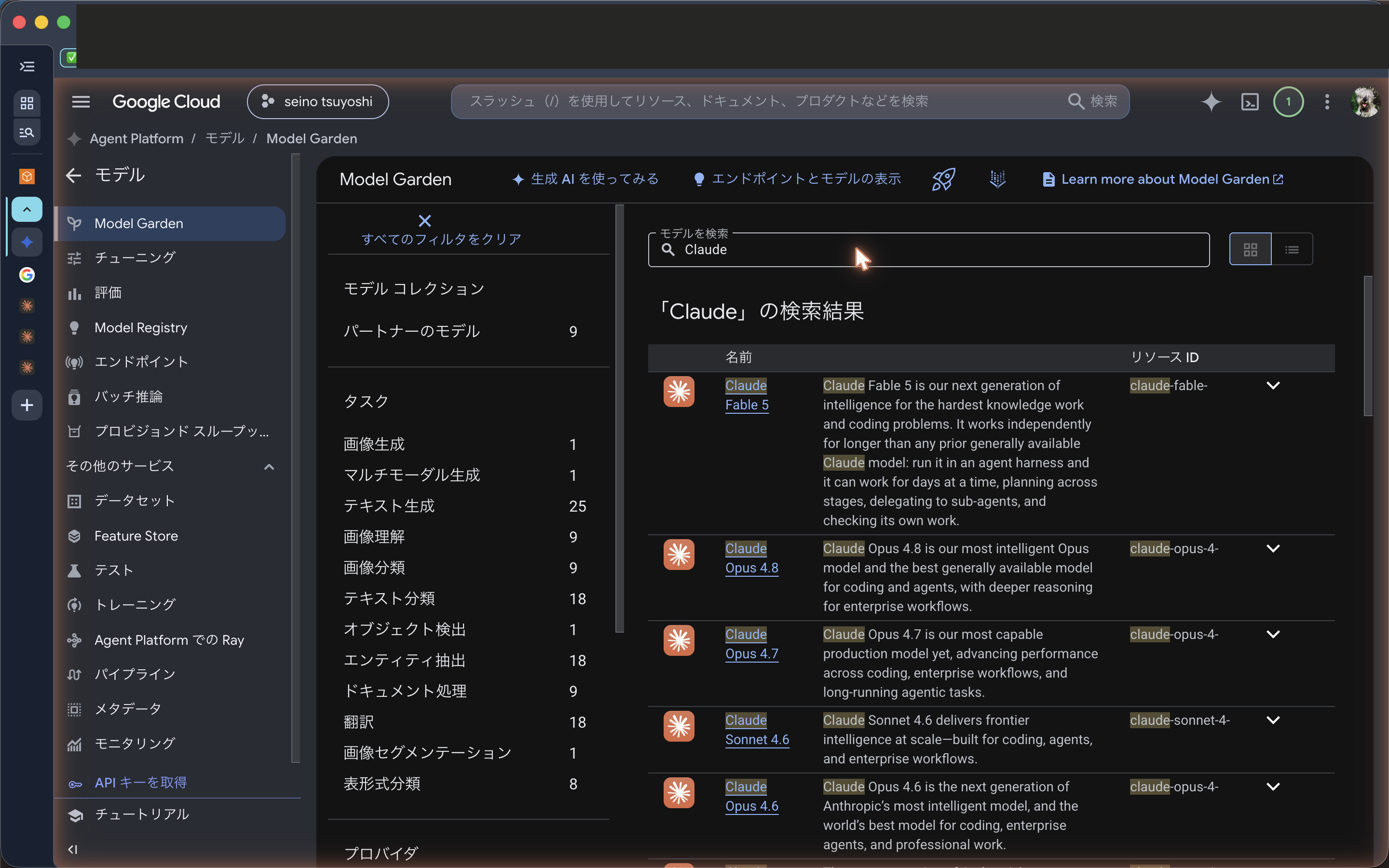This screenshot has height=868, width=1389.
Task: Click モデル breadcrumb
Action: [x=224, y=138]
